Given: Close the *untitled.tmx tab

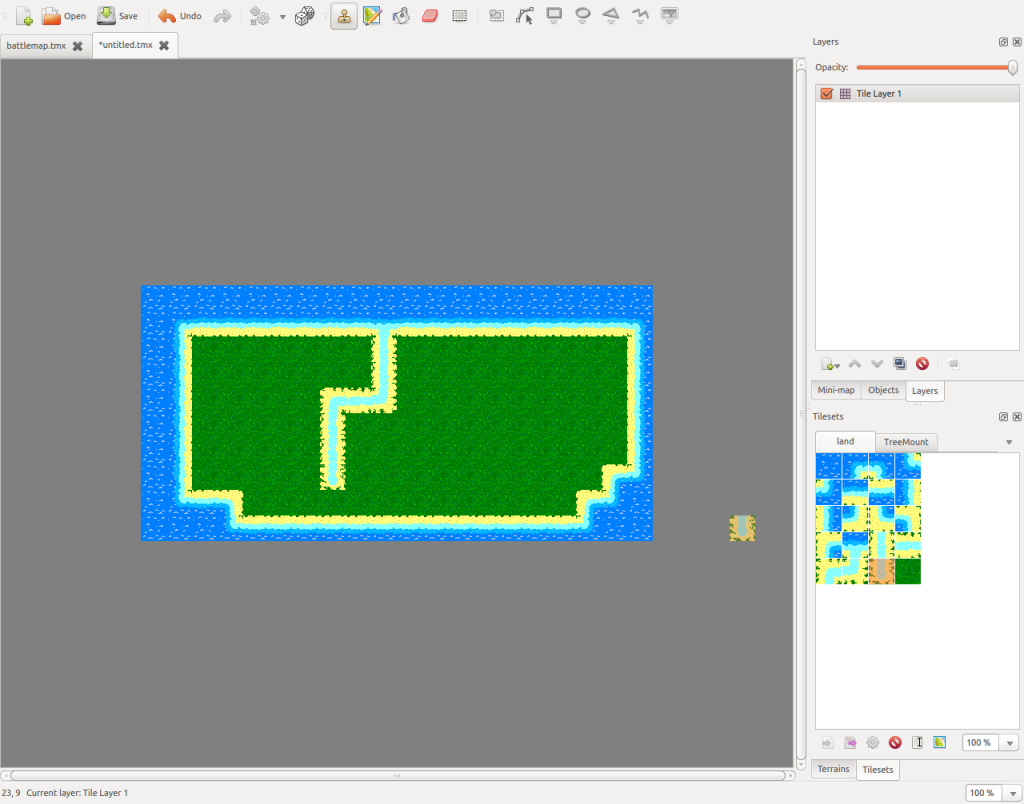Looking at the screenshot, I should [x=165, y=45].
